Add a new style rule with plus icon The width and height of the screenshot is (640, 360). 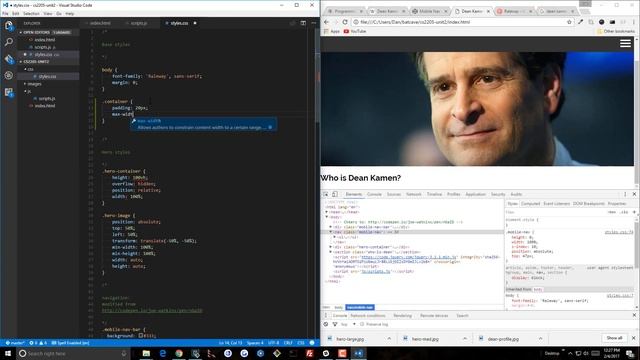(x=634, y=212)
